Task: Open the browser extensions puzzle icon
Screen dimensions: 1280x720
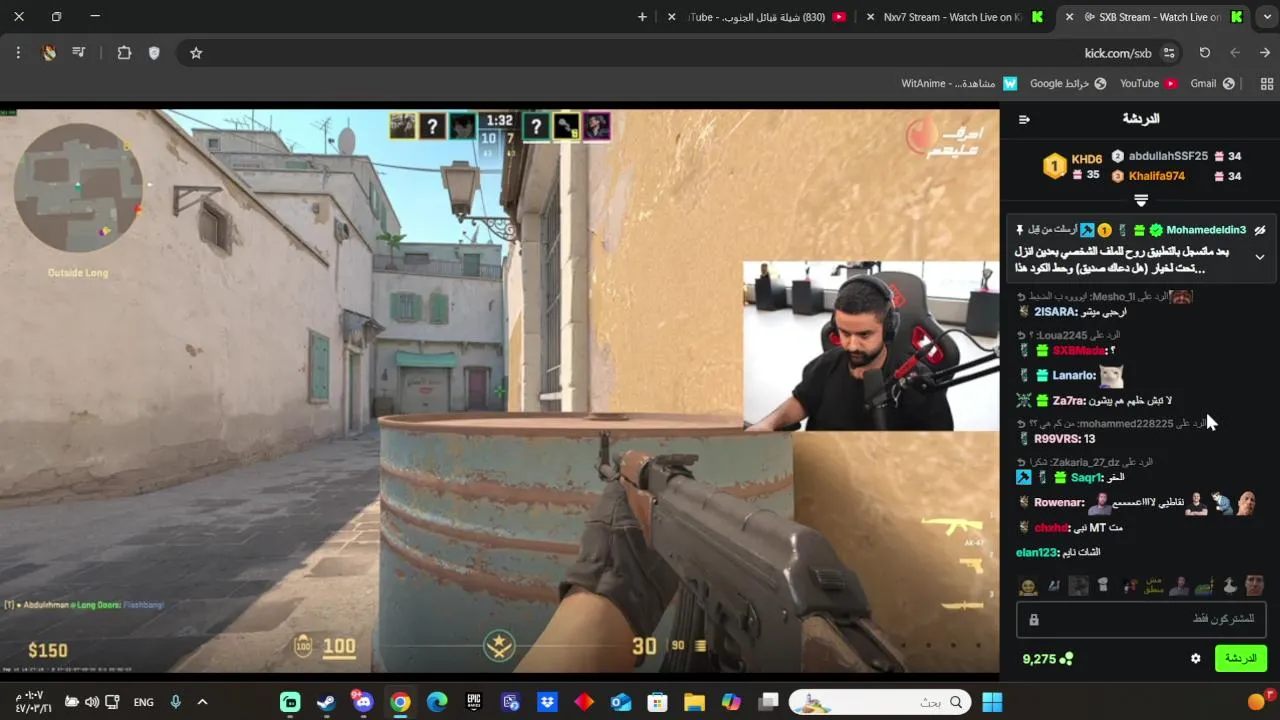Action: point(124,53)
